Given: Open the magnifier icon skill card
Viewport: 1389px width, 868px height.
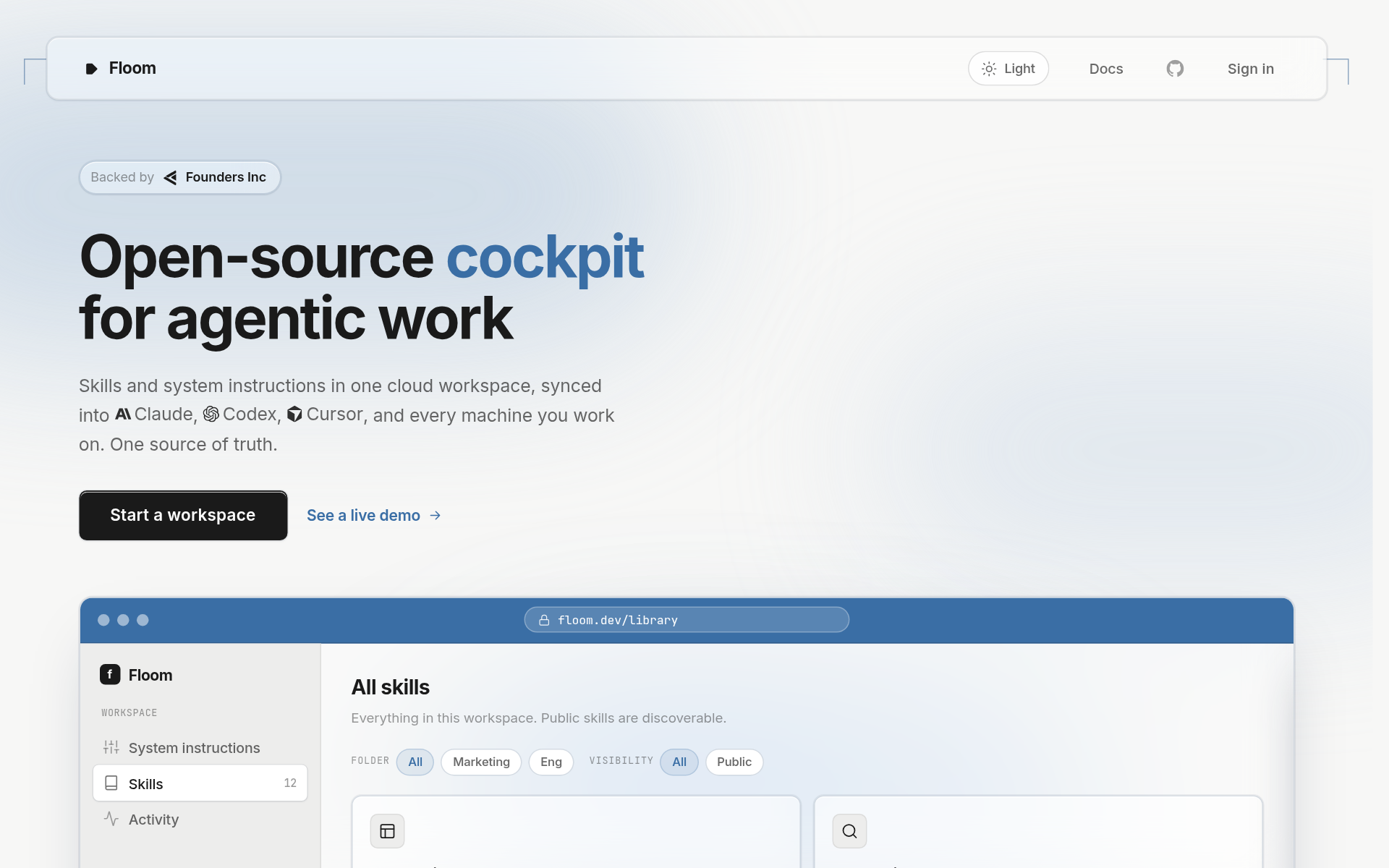Looking at the screenshot, I should click(x=1038, y=832).
